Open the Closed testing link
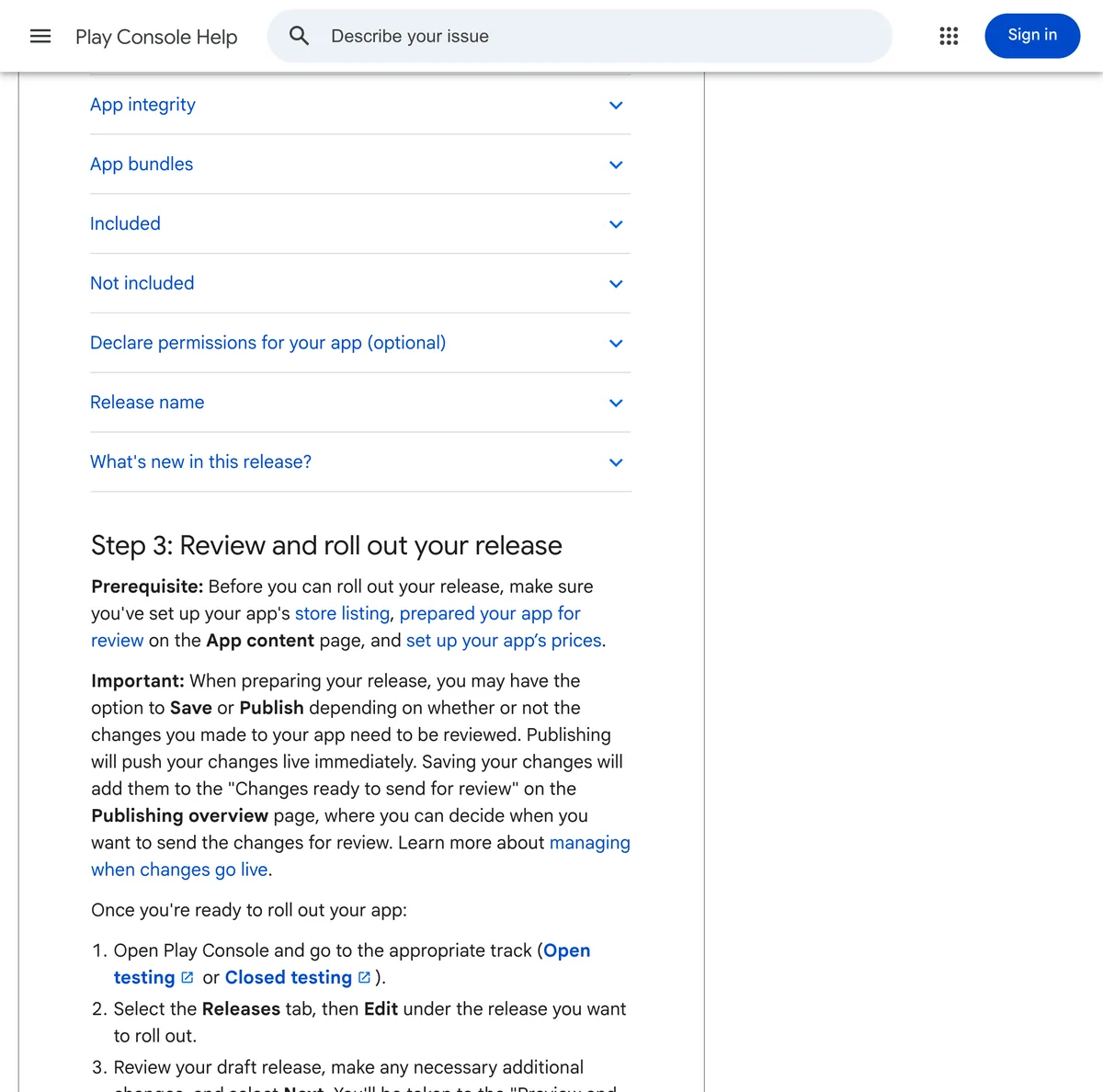 pyautogui.click(x=289, y=977)
